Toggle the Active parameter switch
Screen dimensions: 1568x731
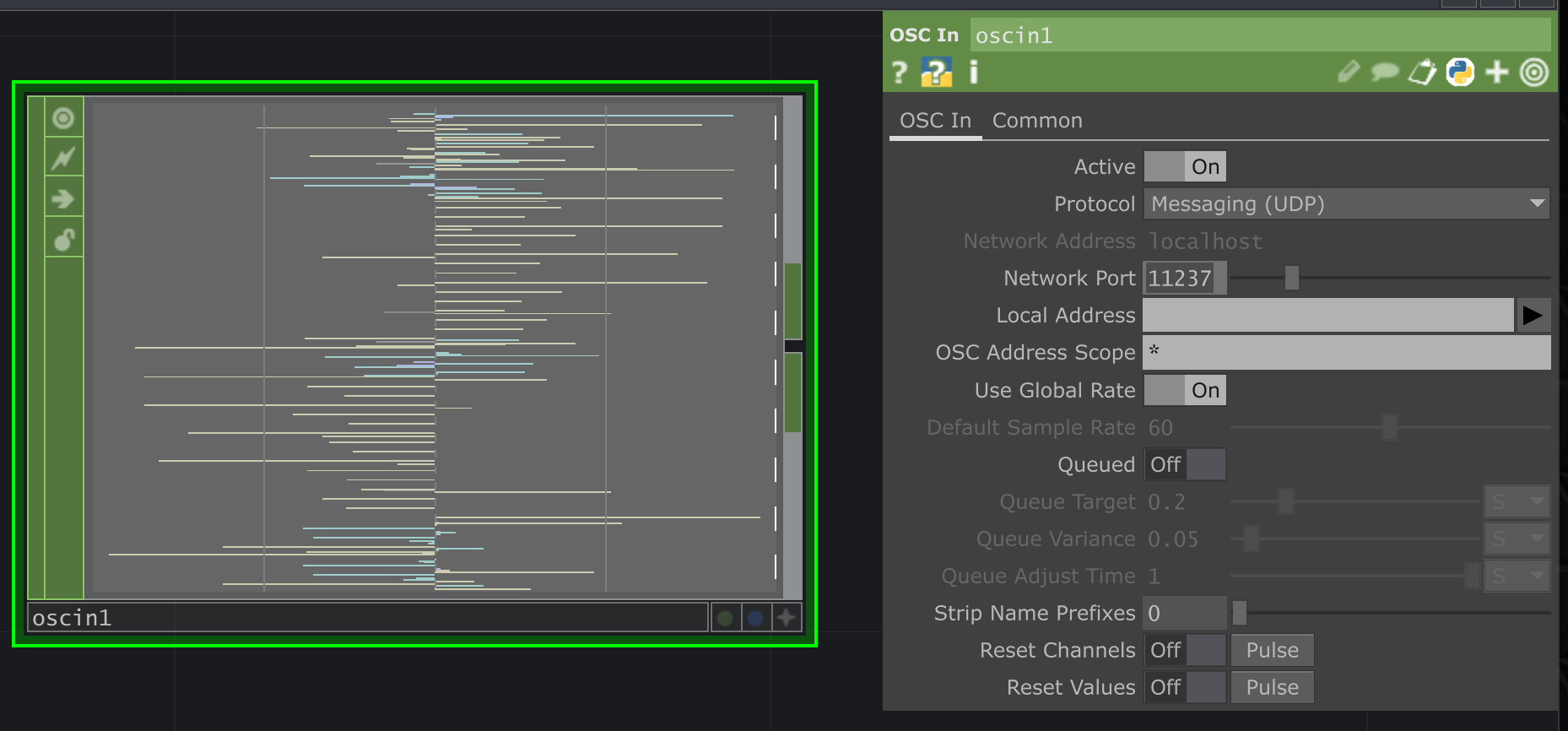1184,167
